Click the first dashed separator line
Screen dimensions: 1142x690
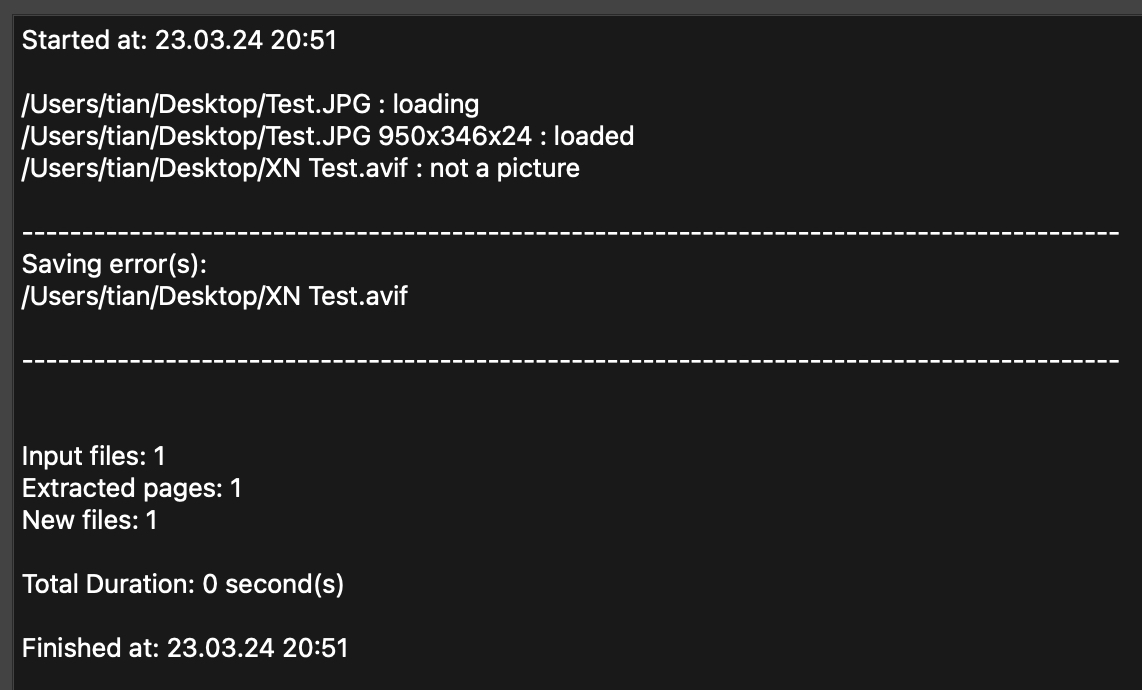[570, 232]
